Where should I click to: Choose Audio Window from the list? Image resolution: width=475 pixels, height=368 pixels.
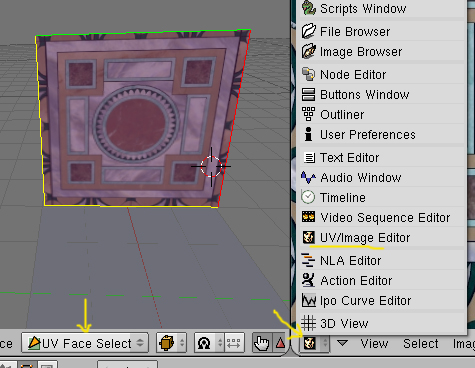point(382,177)
